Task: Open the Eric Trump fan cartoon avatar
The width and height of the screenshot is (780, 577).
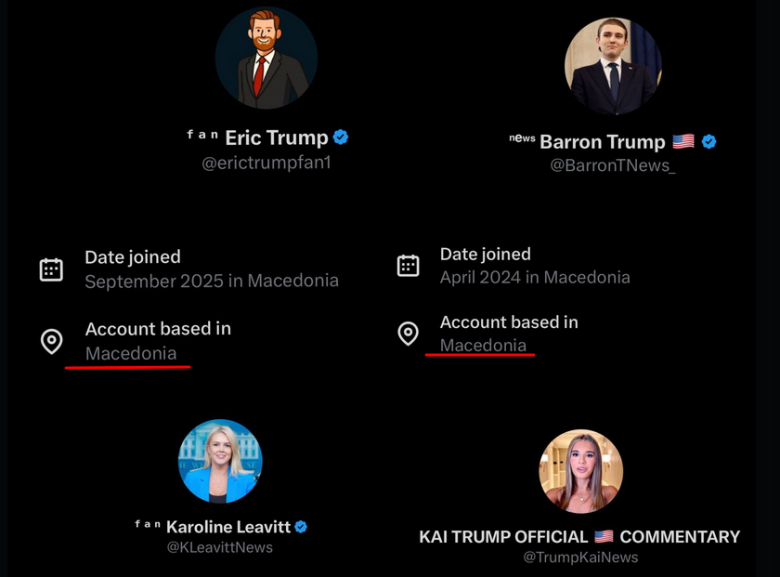Action: click(x=266, y=58)
